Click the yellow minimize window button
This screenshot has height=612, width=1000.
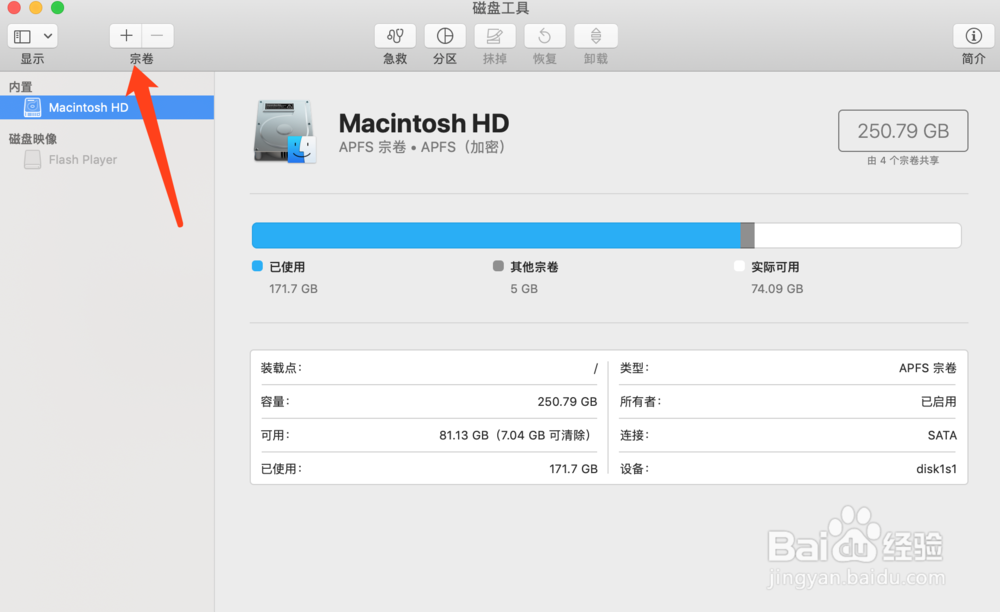pos(36,8)
